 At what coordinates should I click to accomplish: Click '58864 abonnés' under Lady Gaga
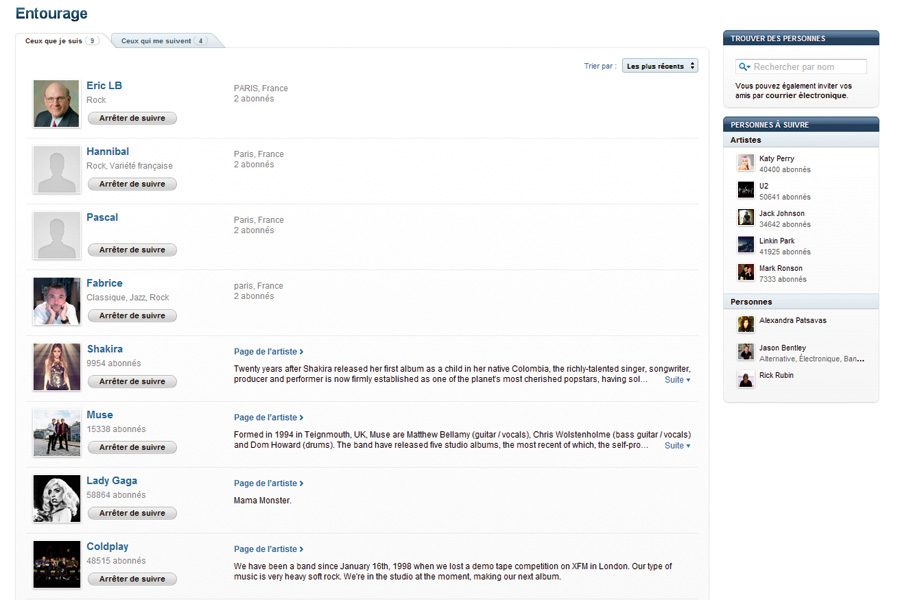pos(116,495)
